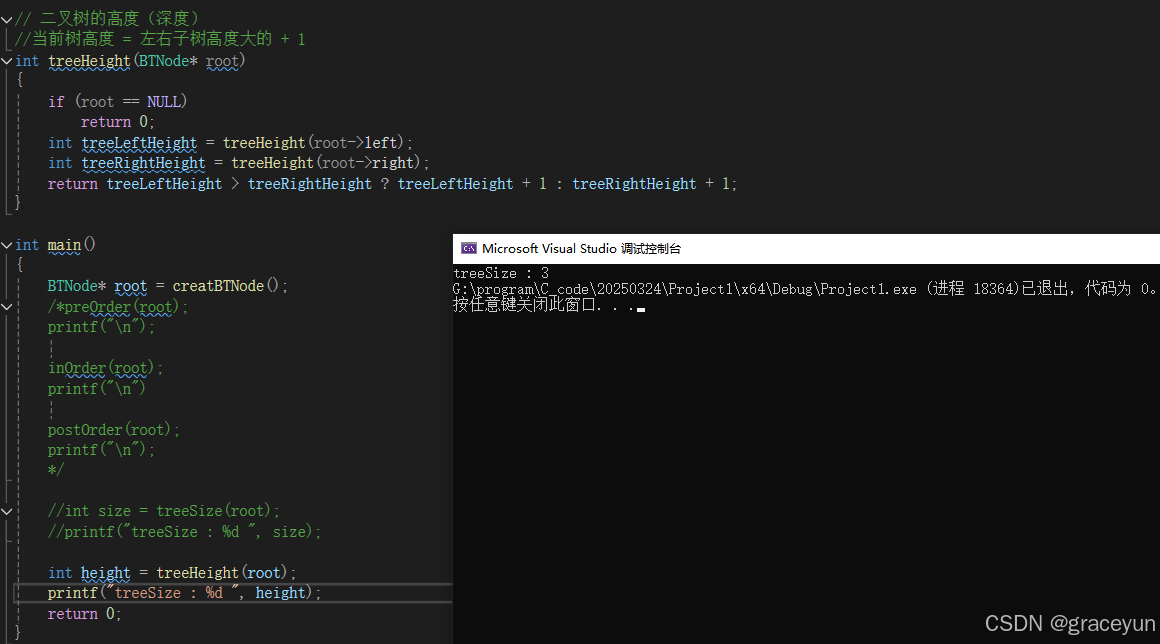Click the comment // 二叉树的高度（深度）
Image resolution: width=1160 pixels, height=644 pixels.
coord(107,18)
